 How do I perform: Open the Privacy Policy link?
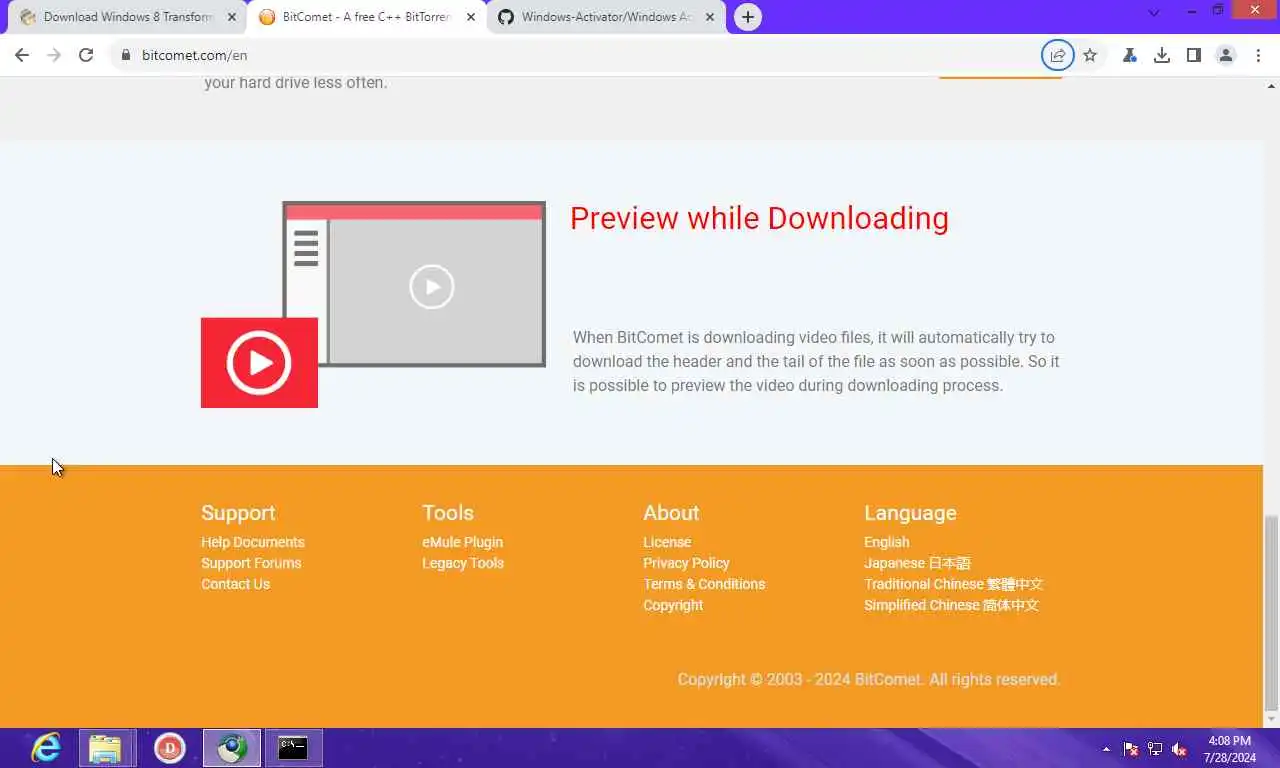686,563
